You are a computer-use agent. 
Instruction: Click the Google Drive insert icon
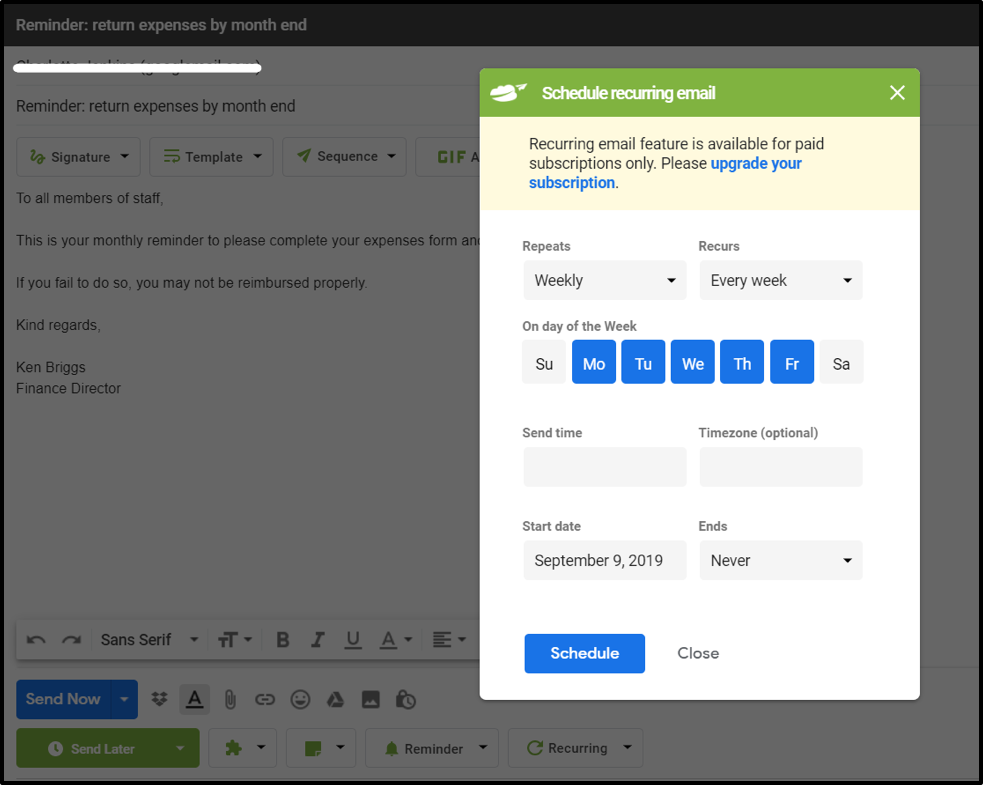[335, 700]
